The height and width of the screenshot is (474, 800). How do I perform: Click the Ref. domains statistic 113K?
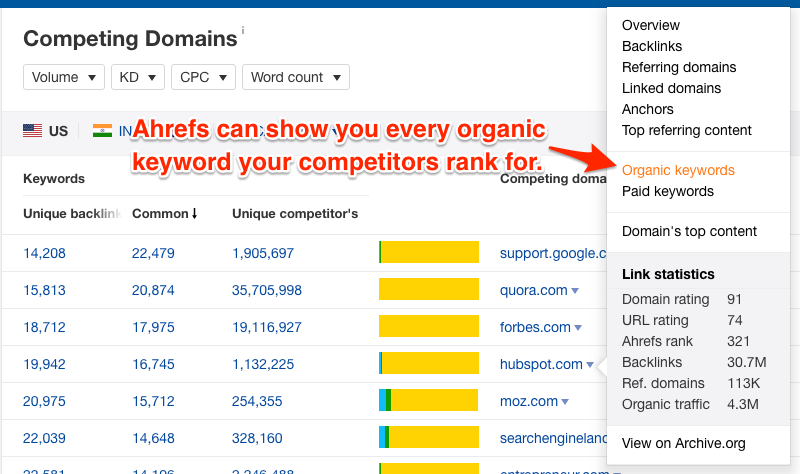pyautogui.click(x=743, y=383)
